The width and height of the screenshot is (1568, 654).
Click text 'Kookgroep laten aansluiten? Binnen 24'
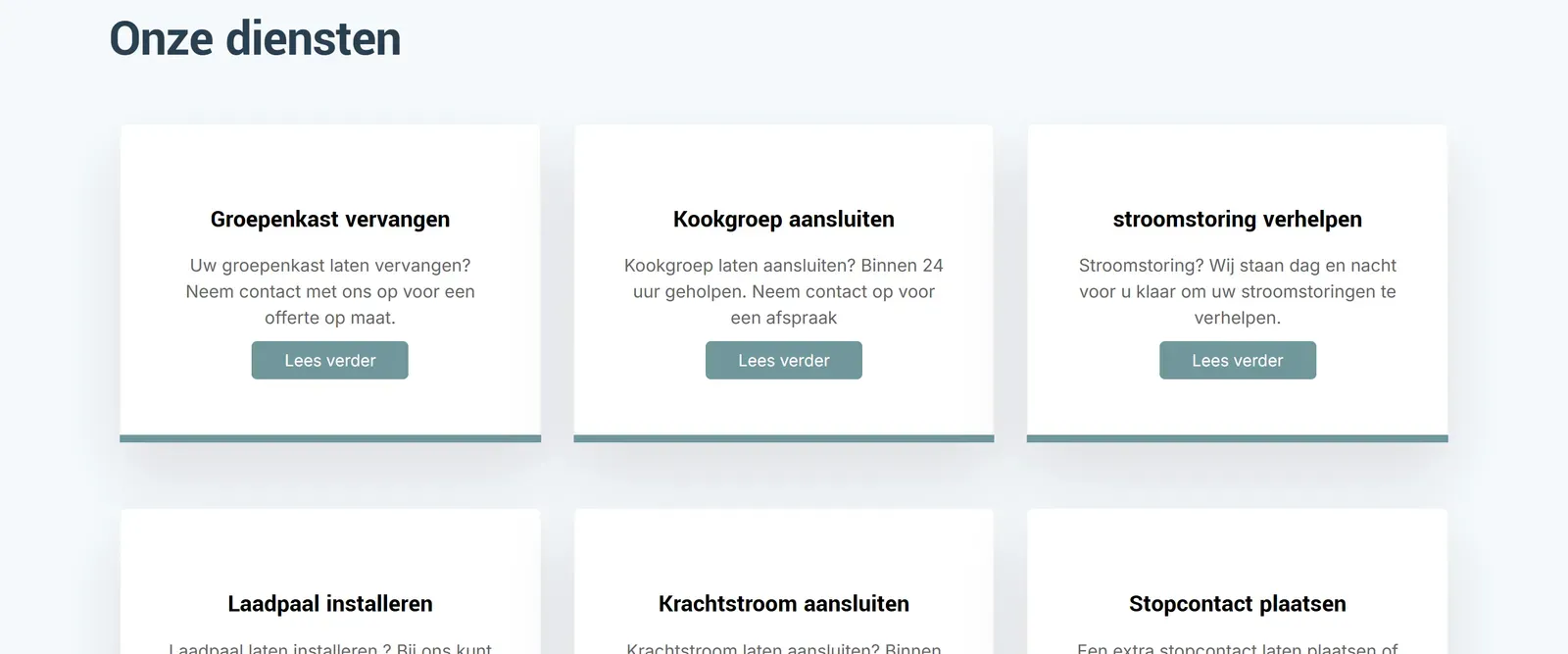784,266
